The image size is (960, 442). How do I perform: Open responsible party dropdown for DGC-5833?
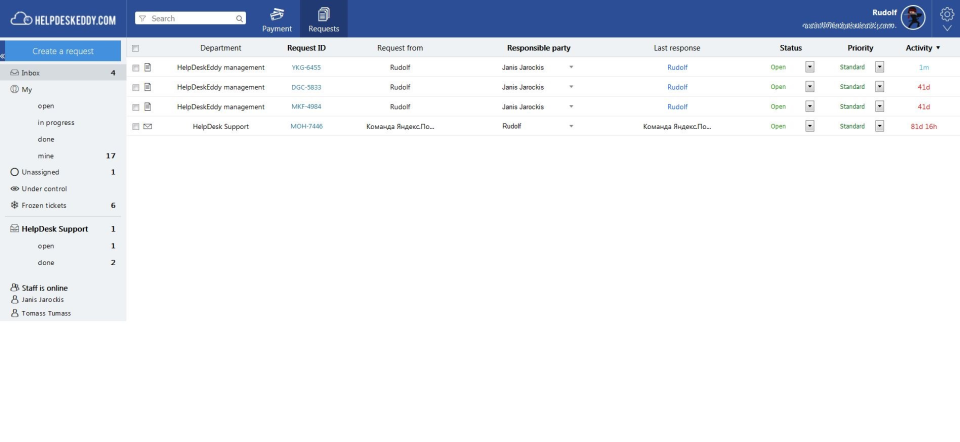click(571, 87)
